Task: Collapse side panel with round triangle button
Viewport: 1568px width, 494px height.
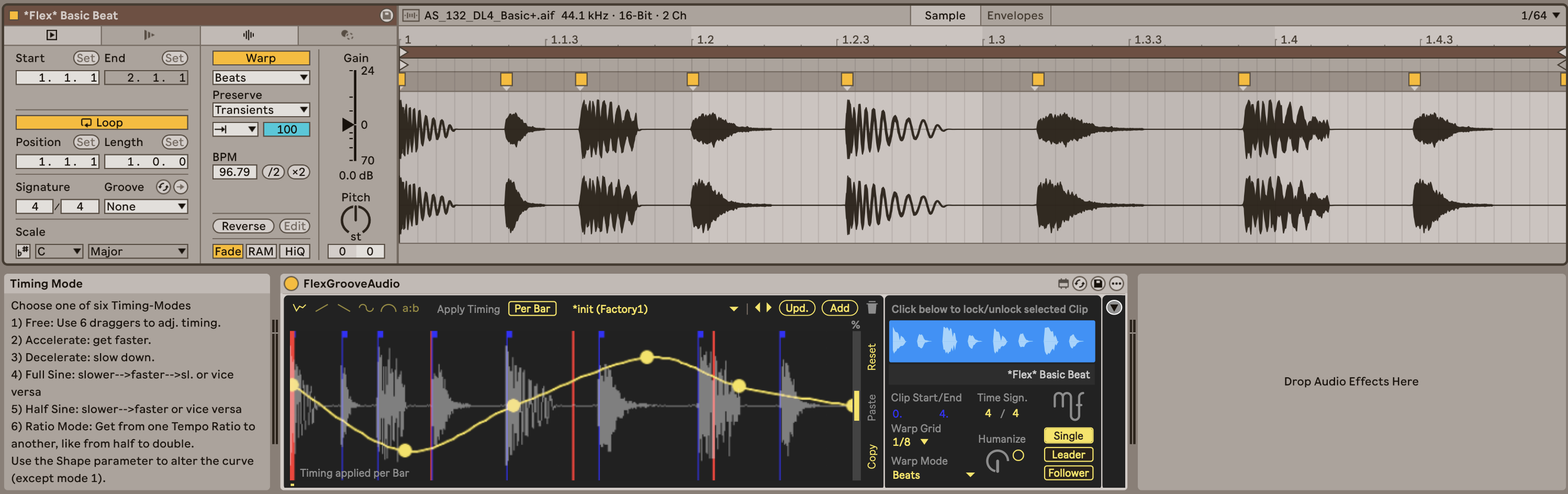Action: [x=1114, y=308]
